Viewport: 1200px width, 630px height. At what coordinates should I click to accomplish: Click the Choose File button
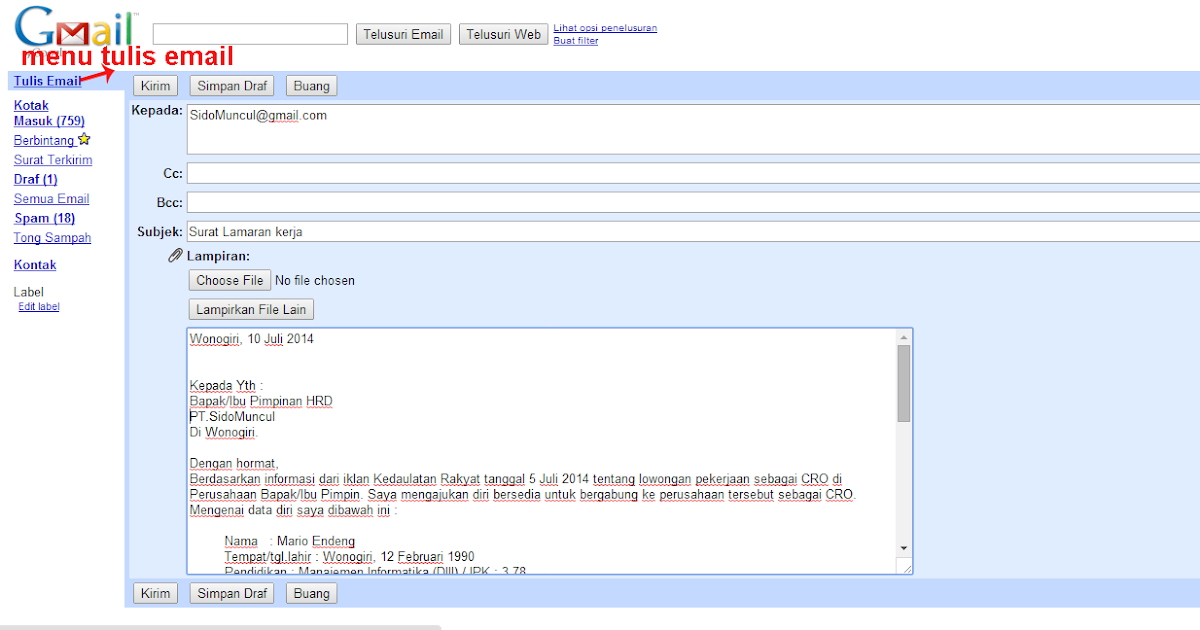pos(230,281)
